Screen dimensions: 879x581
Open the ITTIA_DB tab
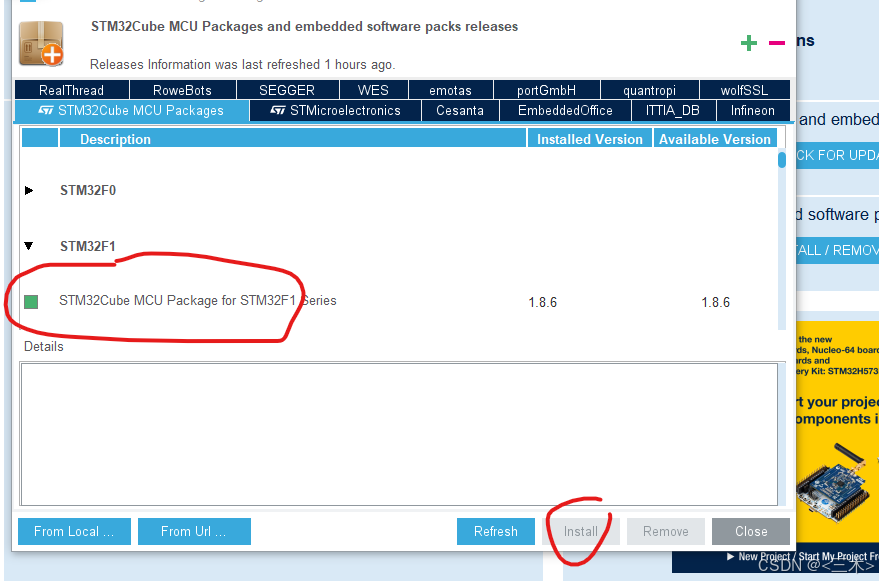coord(673,110)
